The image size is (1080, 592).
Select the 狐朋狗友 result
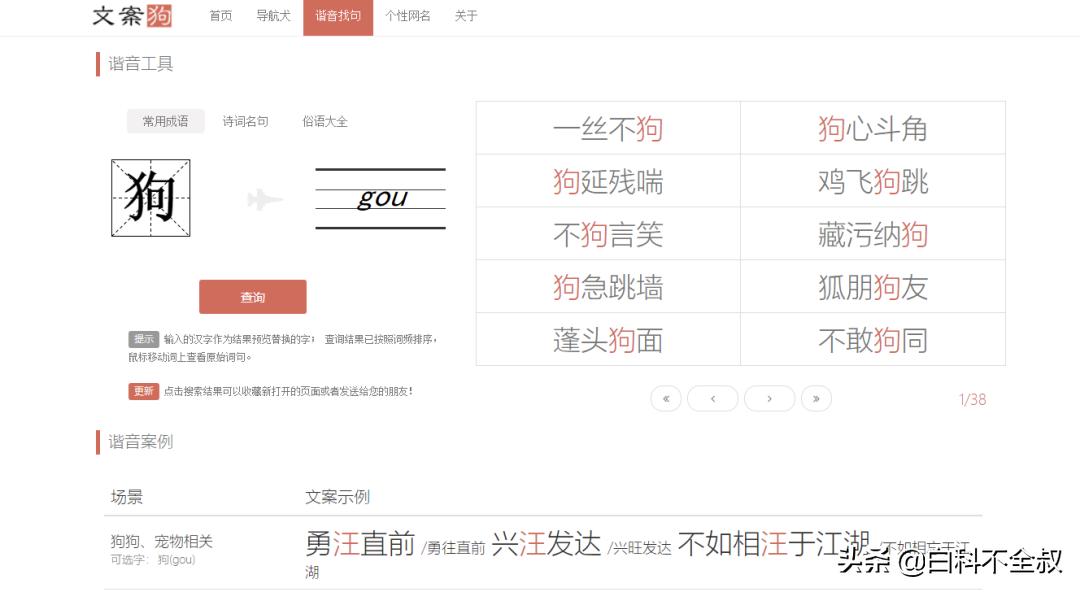[x=872, y=286]
